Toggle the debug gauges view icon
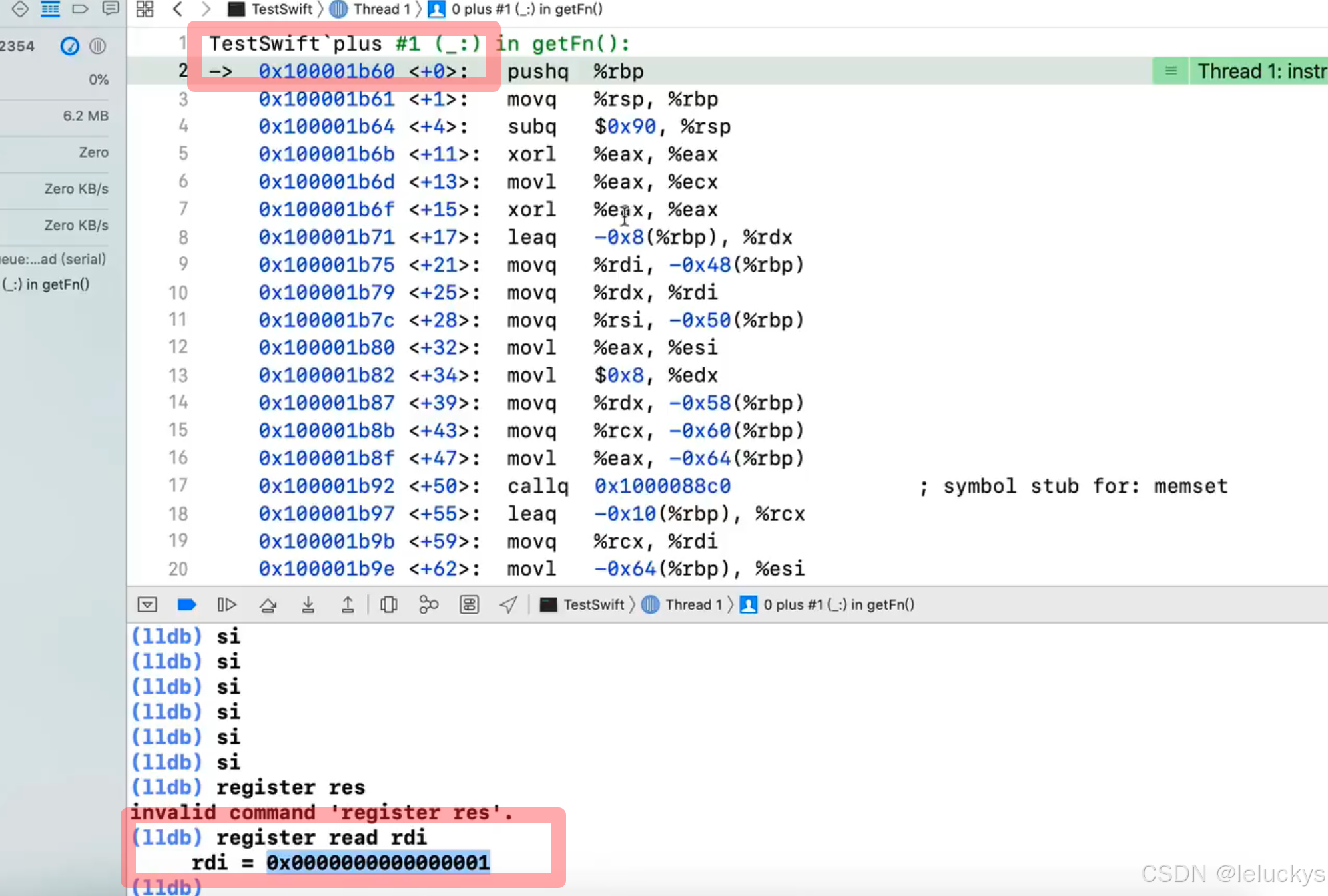 click(69, 46)
